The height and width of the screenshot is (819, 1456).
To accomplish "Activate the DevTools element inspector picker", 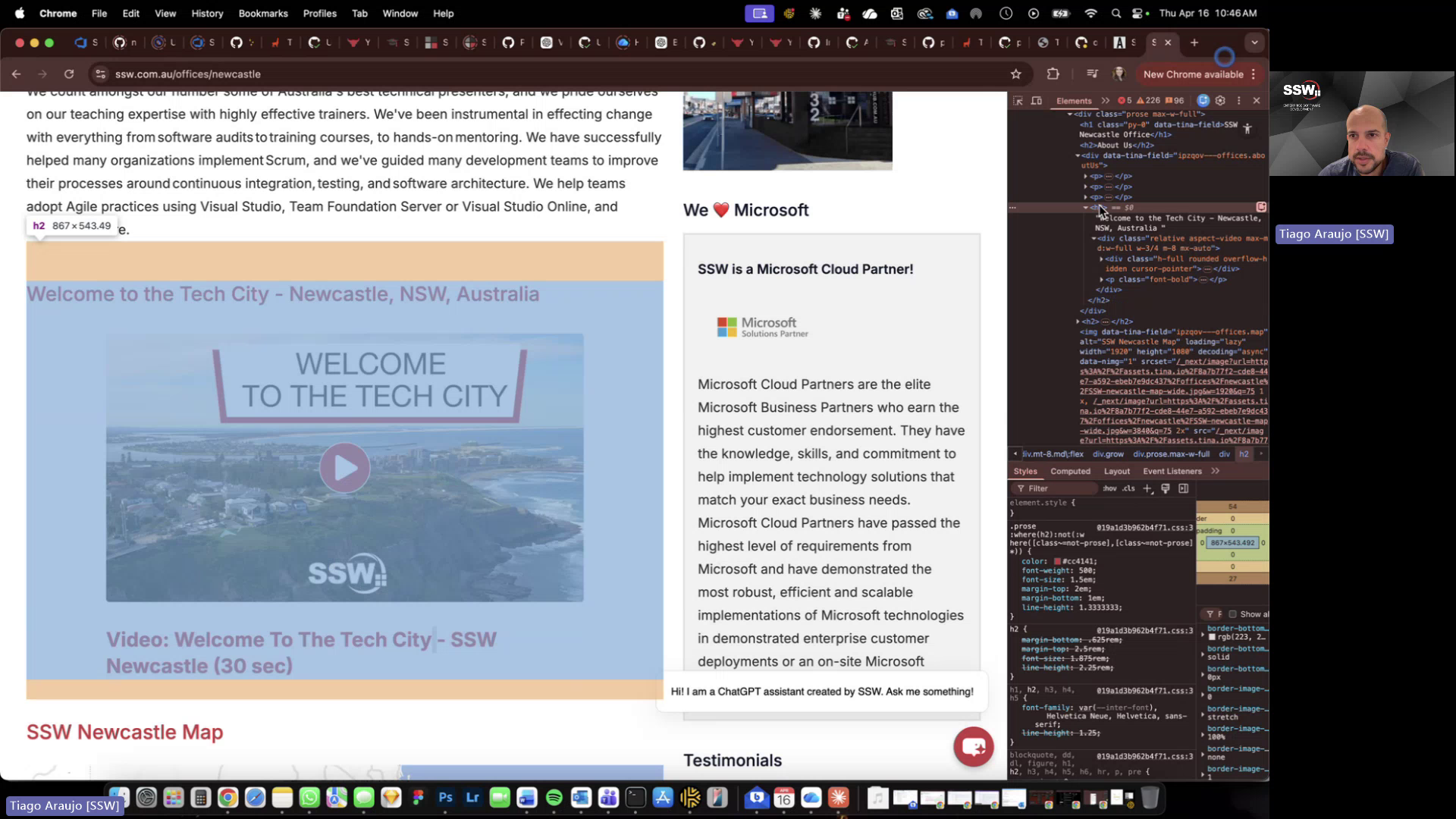I will 1018,100.
